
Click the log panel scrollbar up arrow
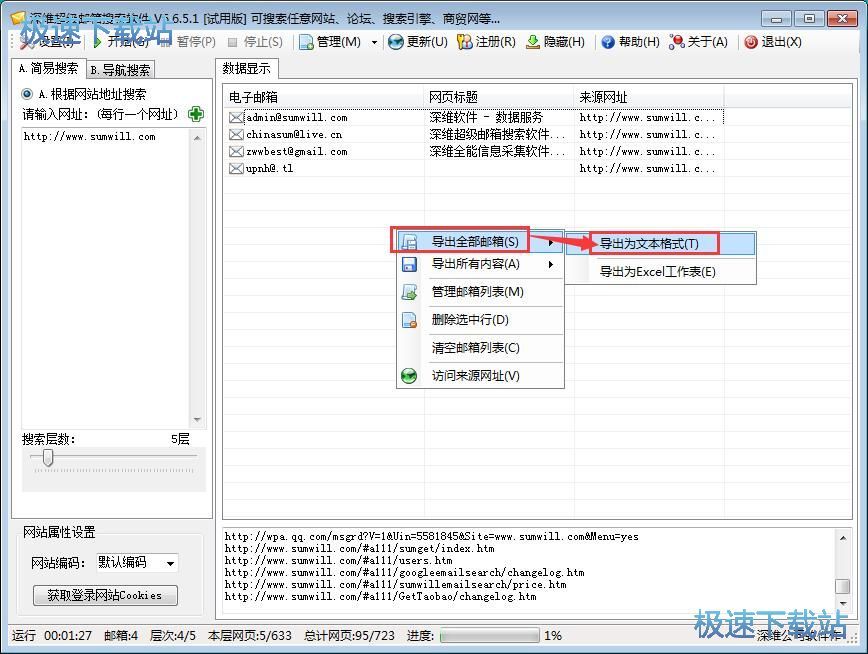pyautogui.click(x=843, y=538)
